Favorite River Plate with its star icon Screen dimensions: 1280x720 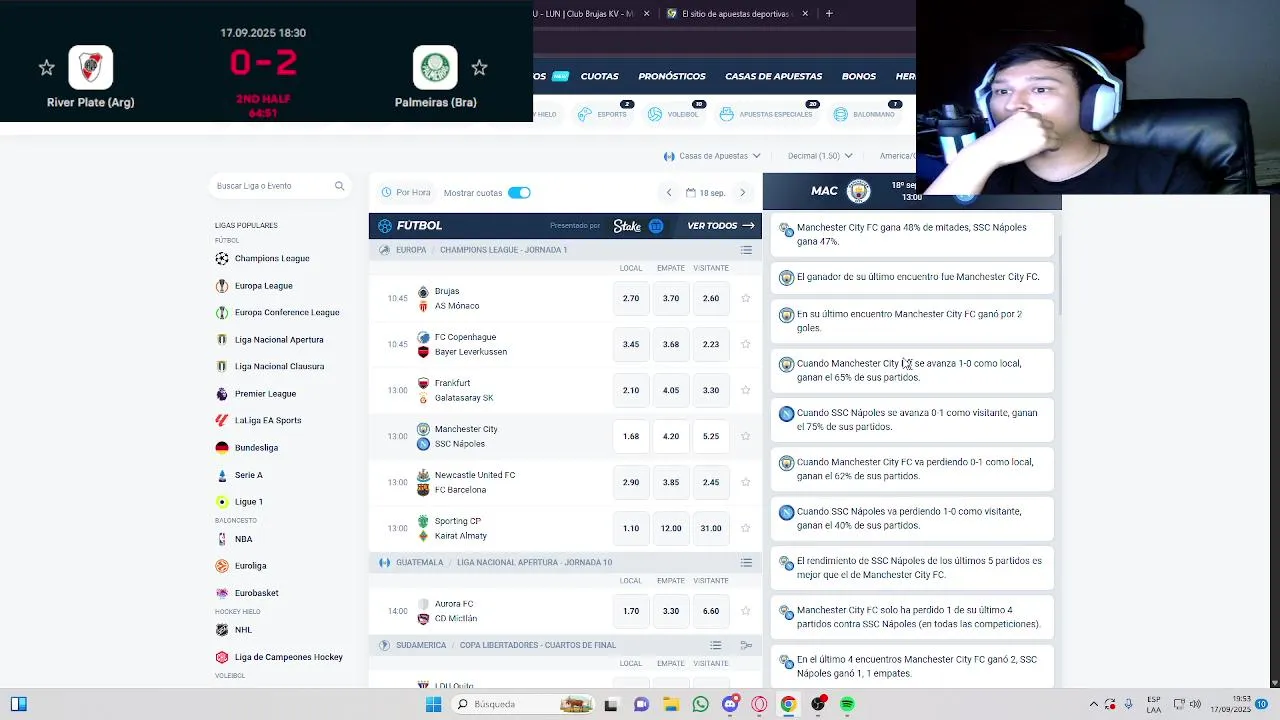pyautogui.click(x=46, y=68)
